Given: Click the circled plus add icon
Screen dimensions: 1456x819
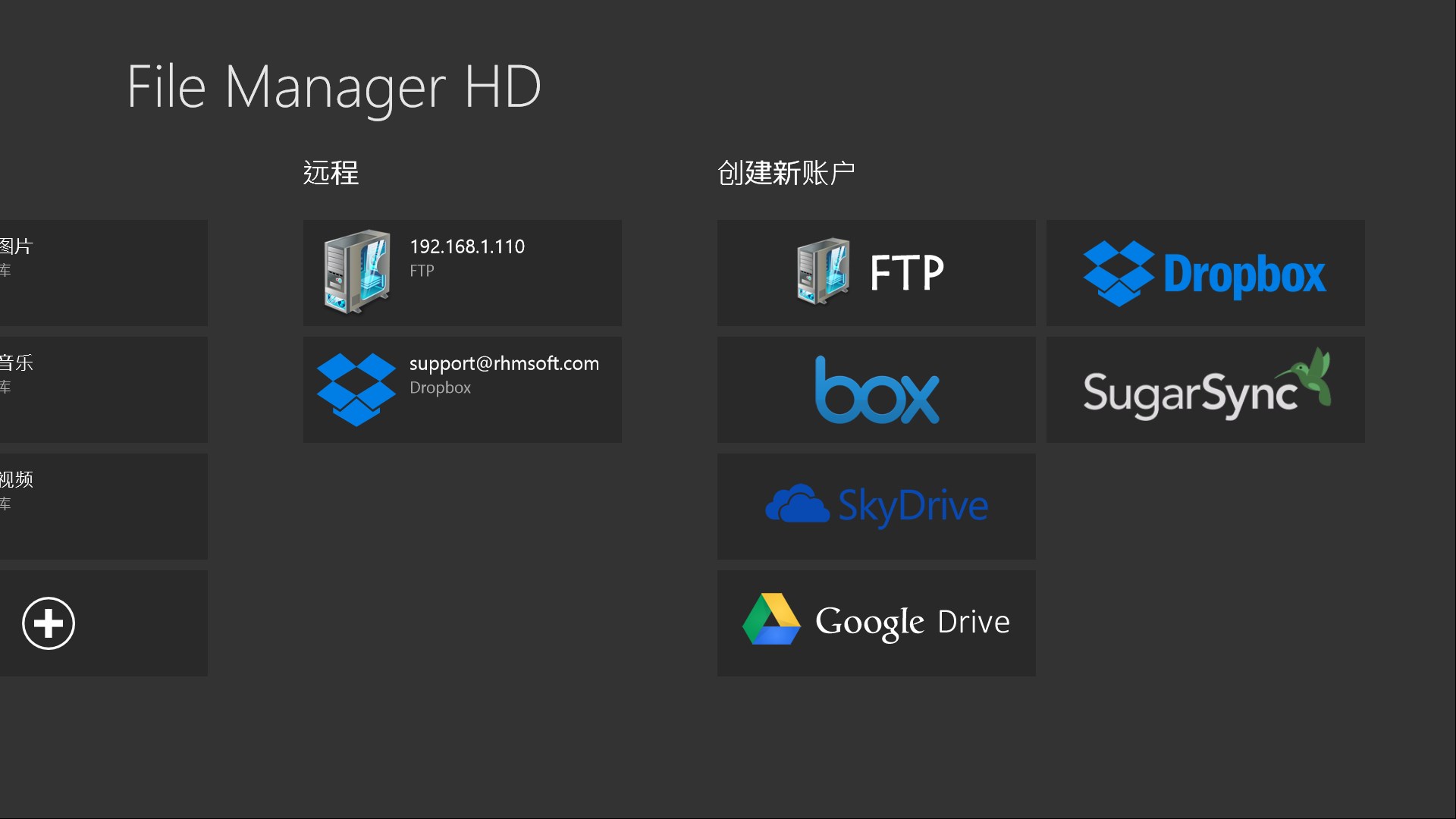Looking at the screenshot, I should pyautogui.click(x=49, y=623).
